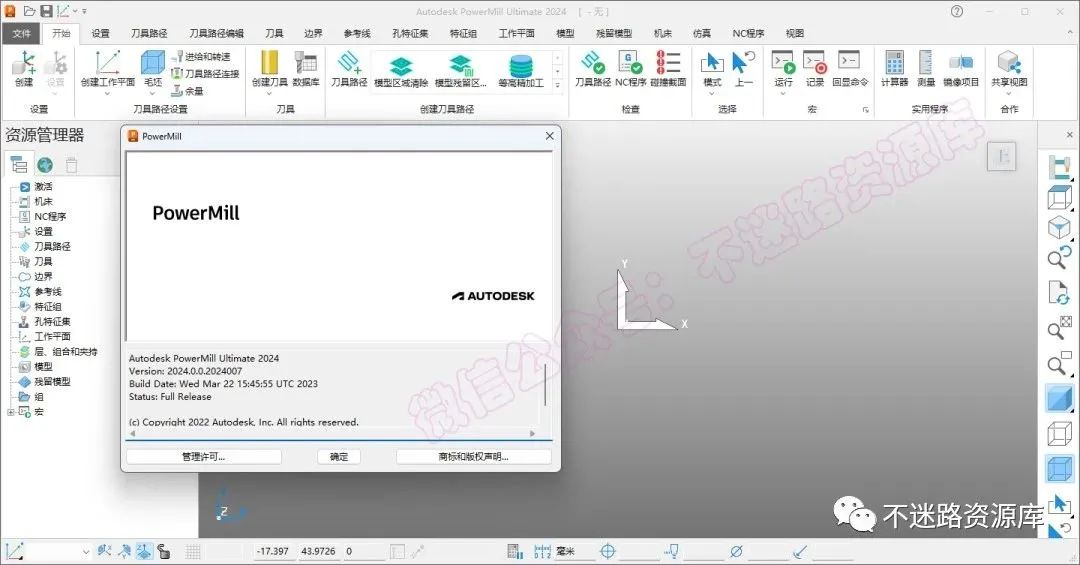Image resolution: width=1080 pixels, height=565 pixels.
Task: Click the globe icon in the explorer panel
Action: (x=45, y=165)
